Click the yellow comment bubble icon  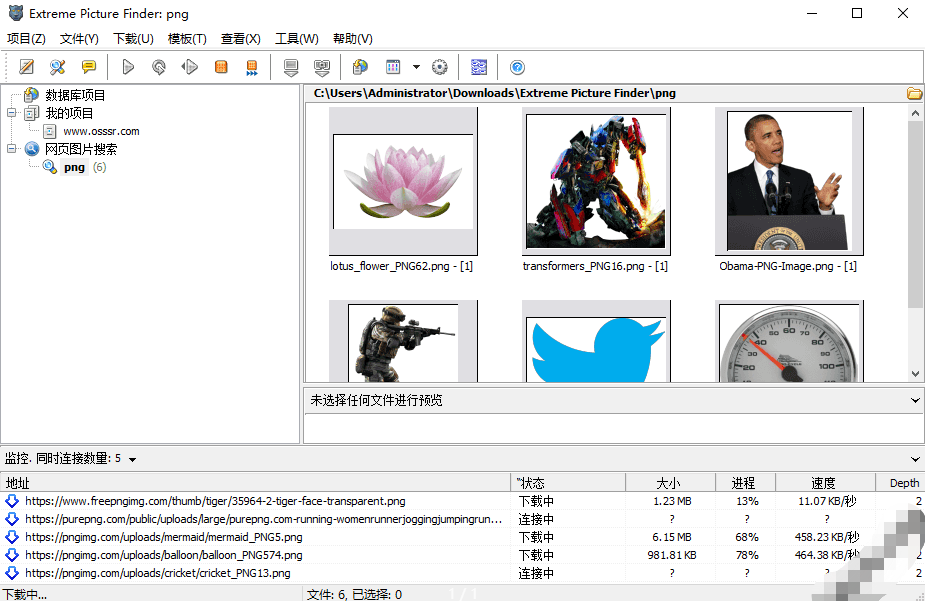click(89, 67)
